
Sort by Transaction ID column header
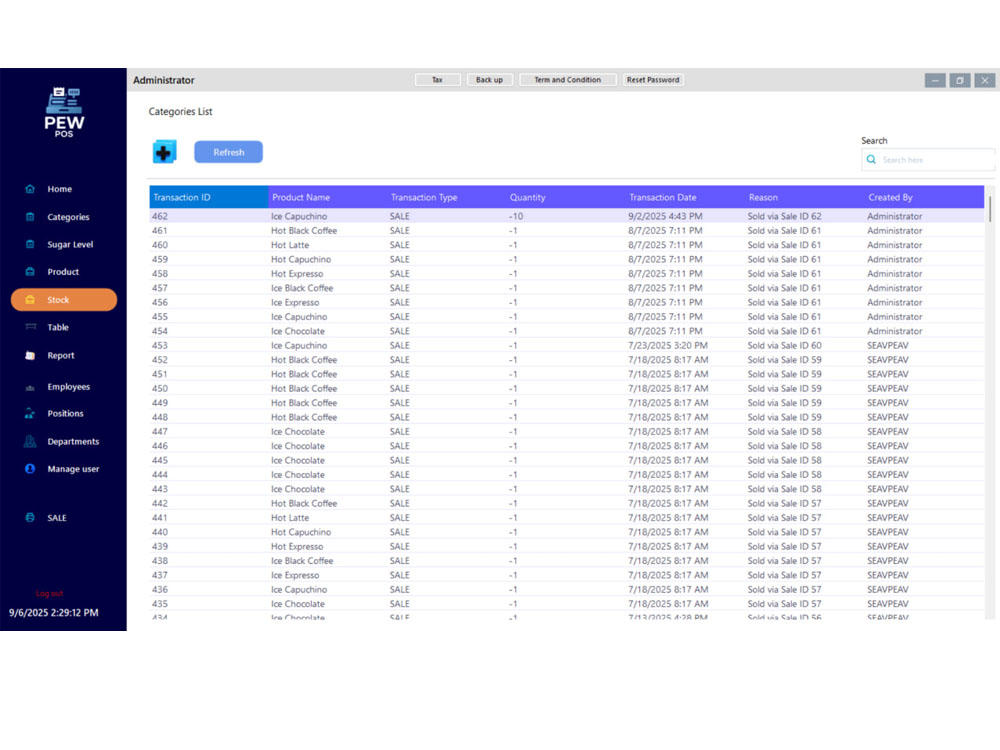[209, 197]
